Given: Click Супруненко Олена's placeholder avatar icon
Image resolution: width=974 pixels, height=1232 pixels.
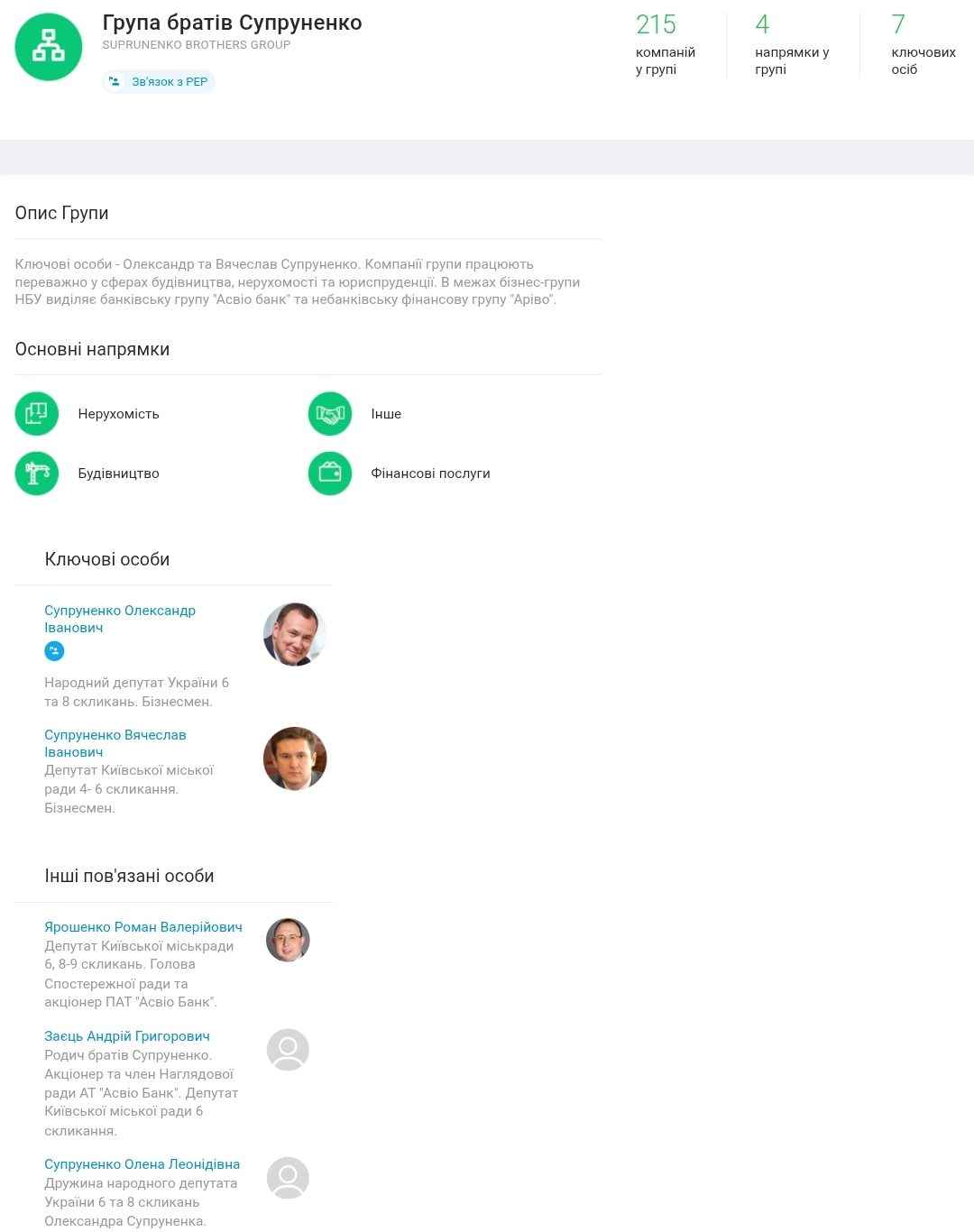Looking at the screenshot, I should pyautogui.click(x=288, y=1178).
